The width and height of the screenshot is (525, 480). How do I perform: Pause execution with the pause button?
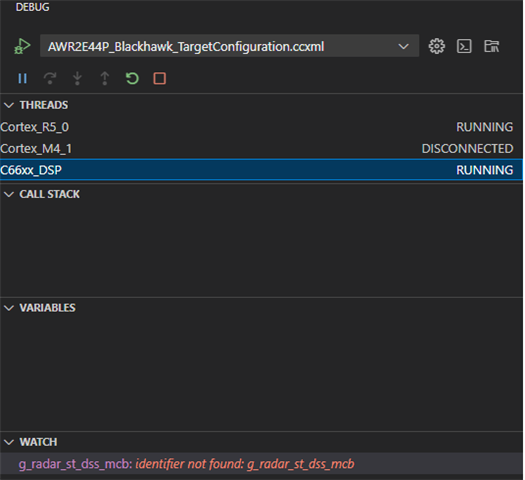point(22,79)
